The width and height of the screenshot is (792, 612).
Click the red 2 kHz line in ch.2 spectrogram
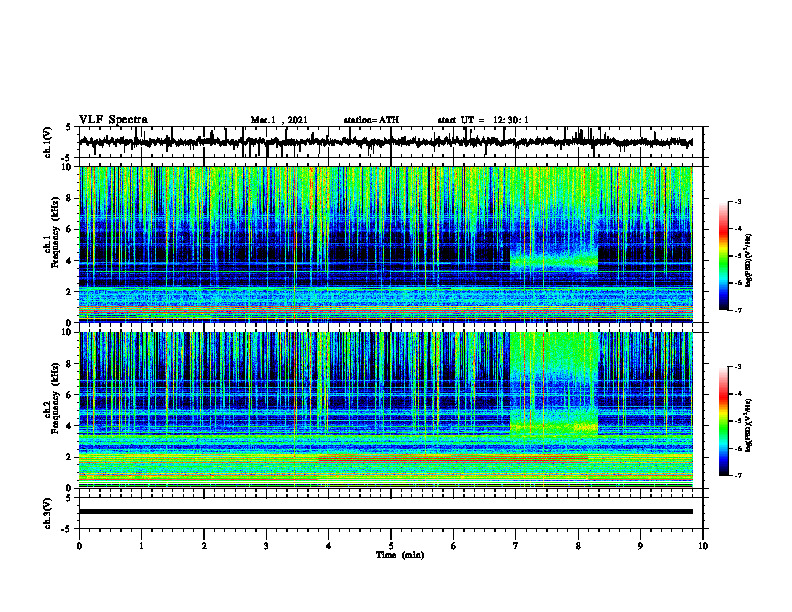click(453, 458)
